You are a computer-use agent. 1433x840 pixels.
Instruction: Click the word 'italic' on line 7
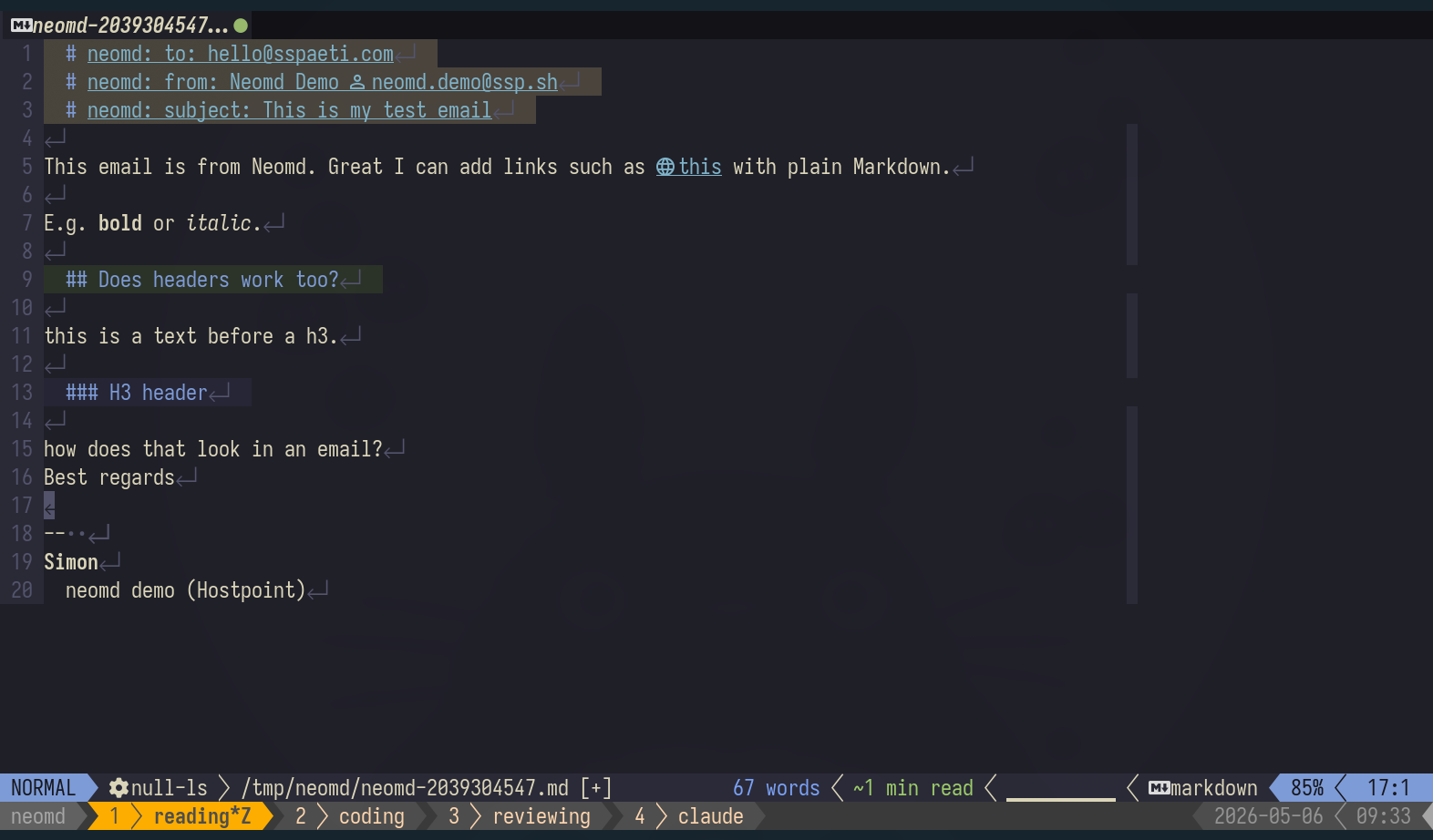click(219, 224)
